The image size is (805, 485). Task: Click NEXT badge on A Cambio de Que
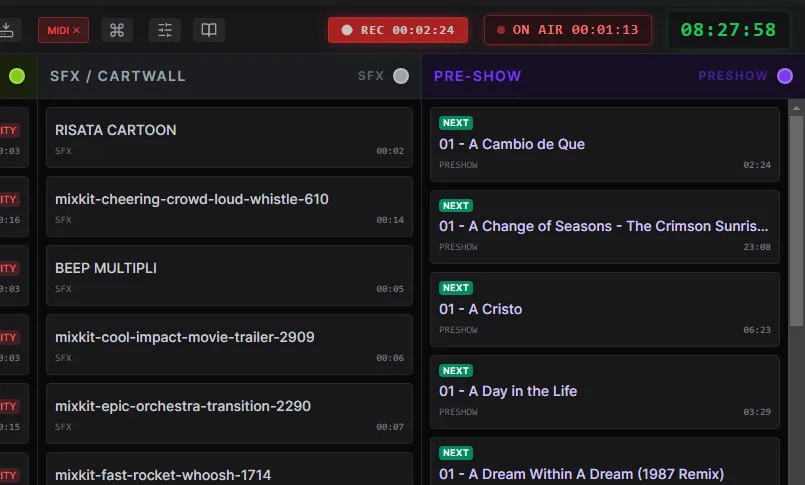[456, 123]
